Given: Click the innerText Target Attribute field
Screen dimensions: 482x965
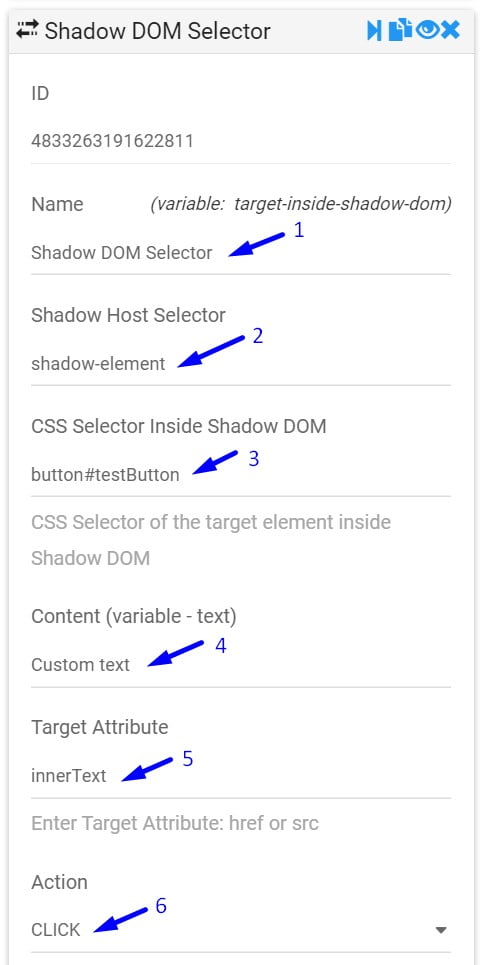Looking at the screenshot, I should 241,776.
